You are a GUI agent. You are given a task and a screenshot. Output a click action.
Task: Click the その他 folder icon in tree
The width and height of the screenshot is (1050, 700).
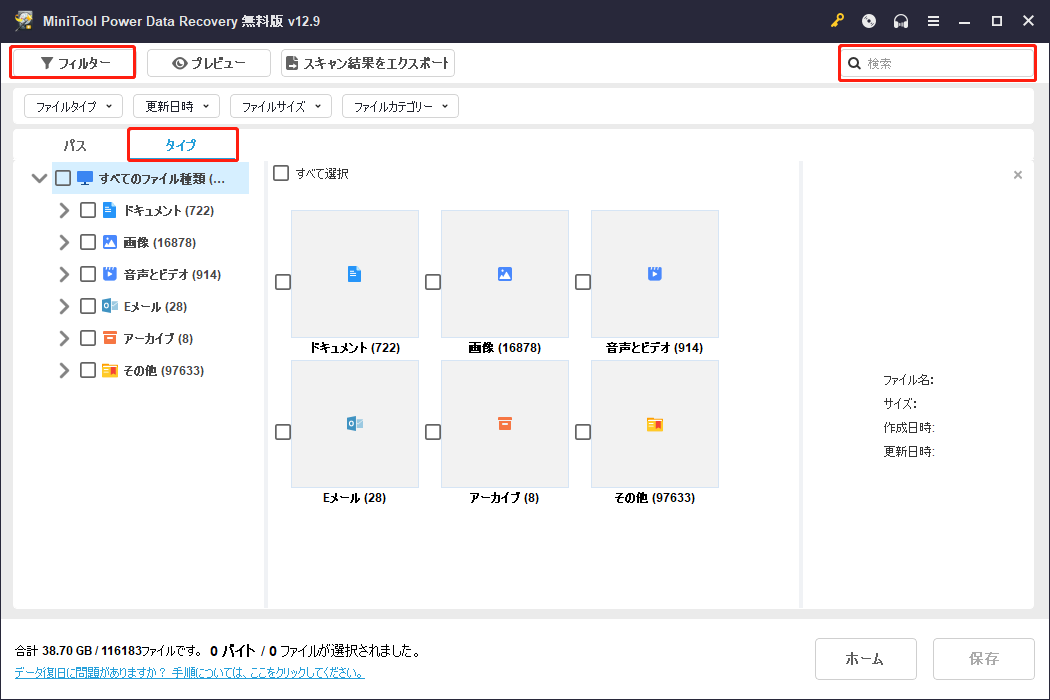tap(110, 370)
